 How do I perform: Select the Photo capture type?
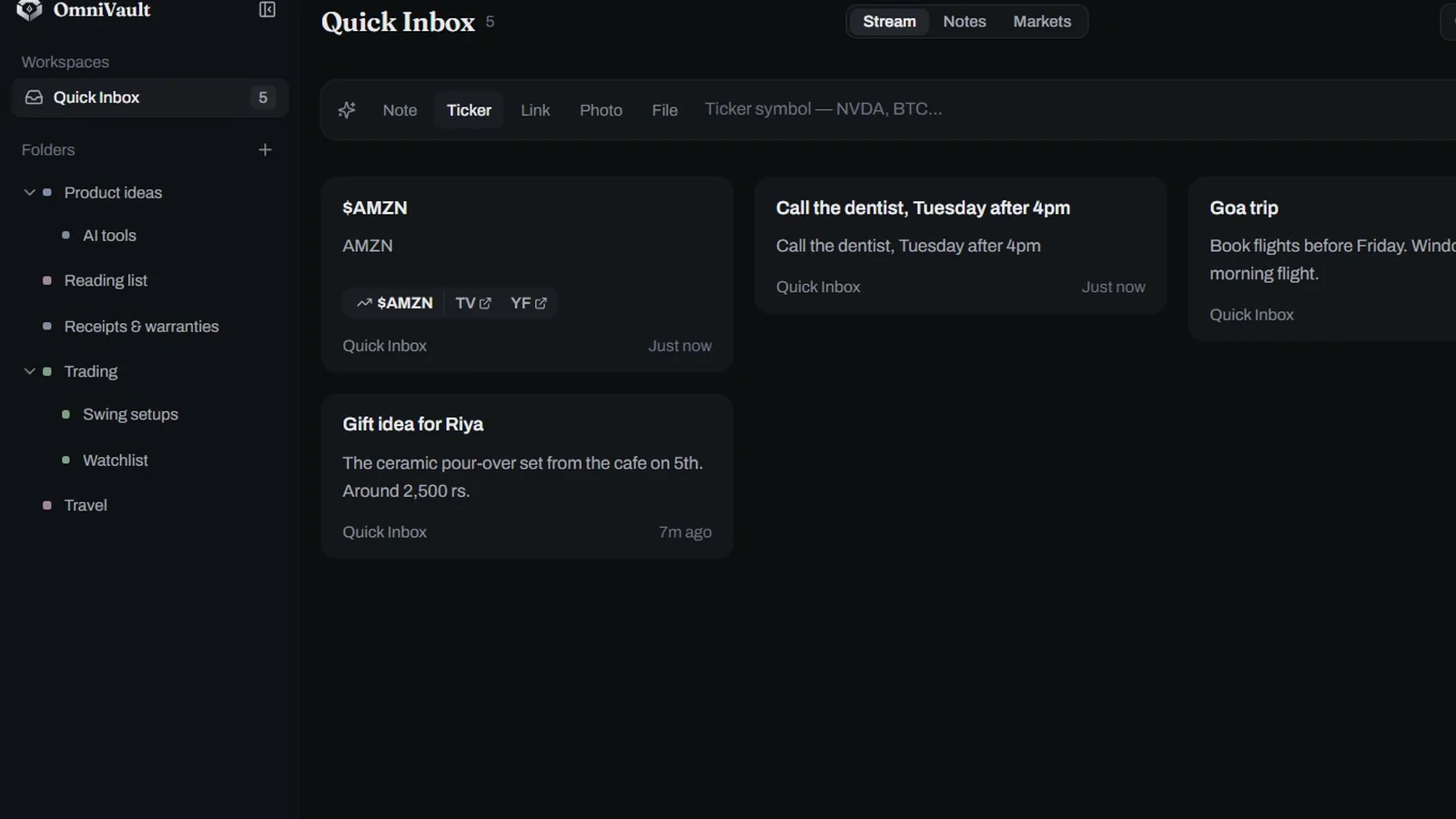[601, 110]
